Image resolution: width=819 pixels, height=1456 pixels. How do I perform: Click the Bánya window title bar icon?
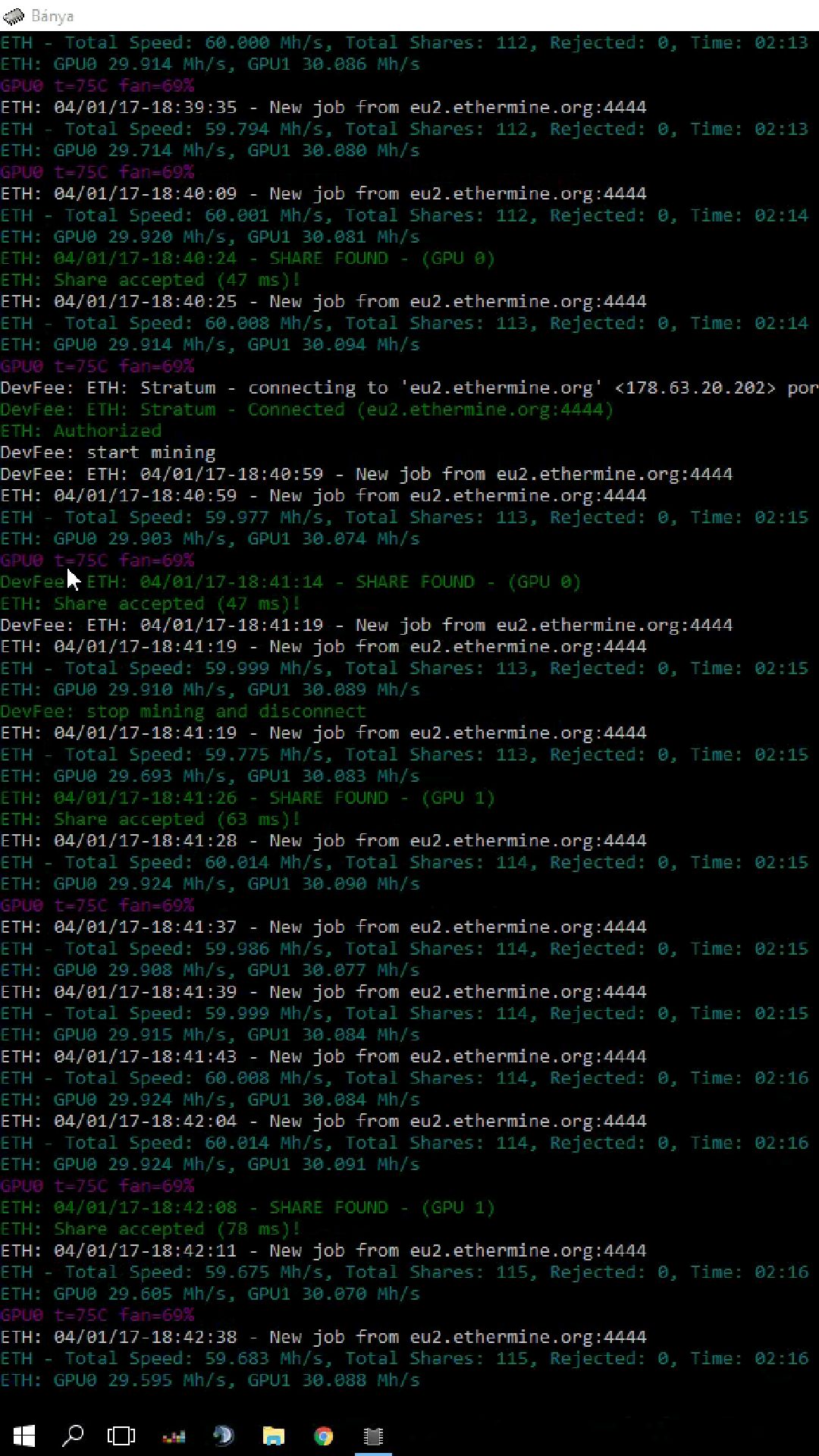13,15
